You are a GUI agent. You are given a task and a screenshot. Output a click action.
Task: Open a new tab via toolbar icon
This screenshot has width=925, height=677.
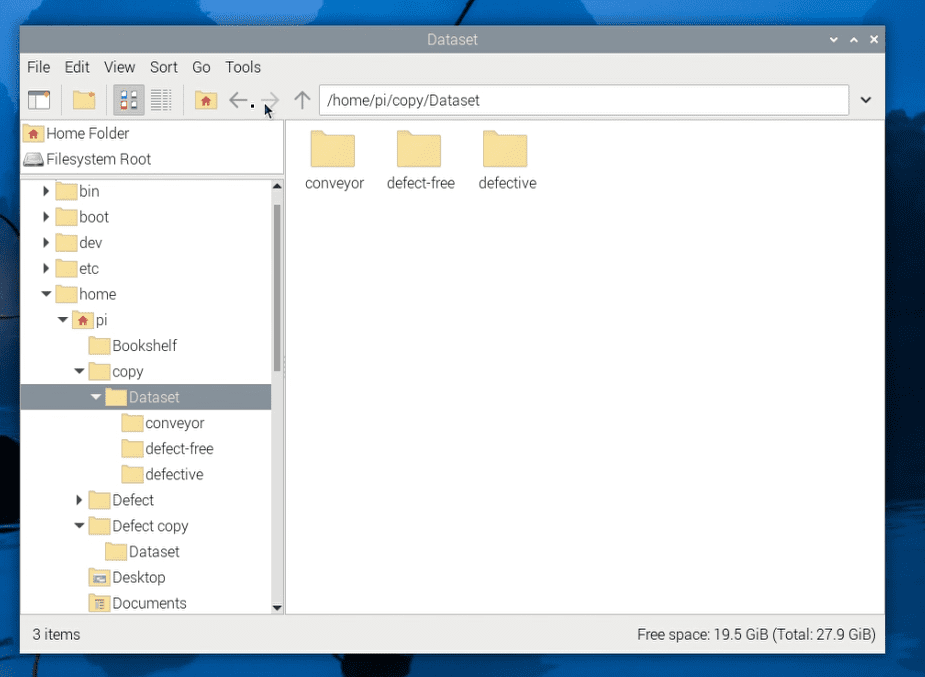point(84,100)
